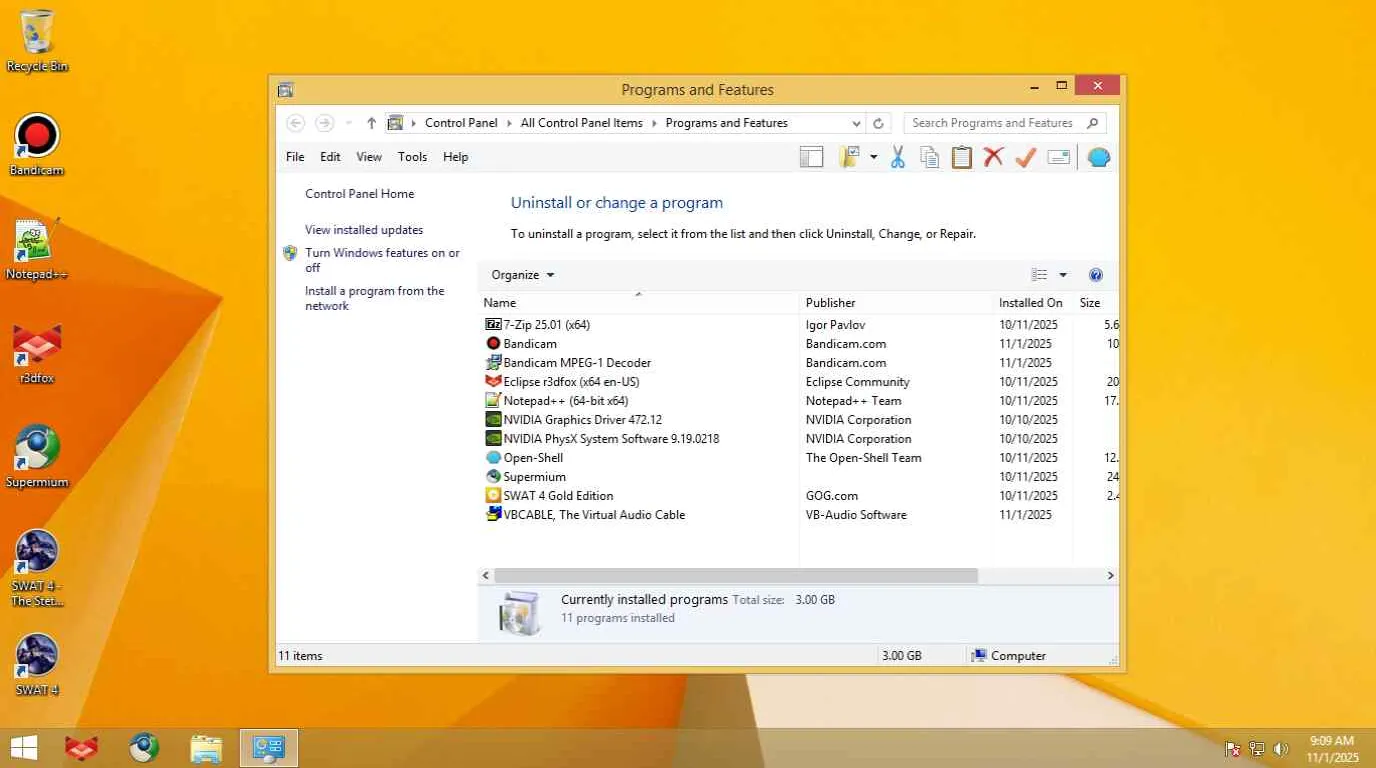The height and width of the screenshot is (768, 1376).
Task: Expand the view options dropdown arrow
Action: [x=1063, y=275]
